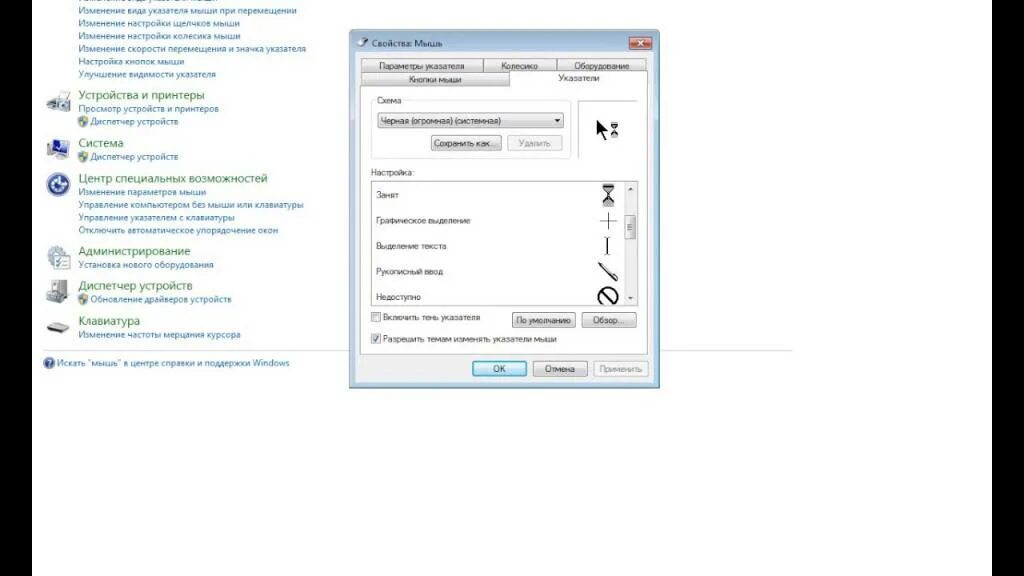Screen dimensions: 1024x576
Task: Open 'Просмотр устройств и принтеров' link
Action: pos(148,109)
